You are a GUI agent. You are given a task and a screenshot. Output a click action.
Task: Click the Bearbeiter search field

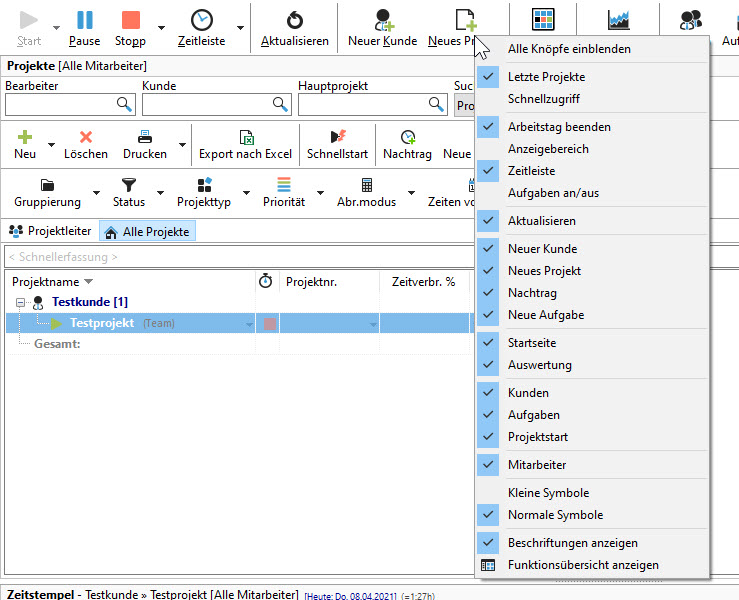tap(70, 105)
